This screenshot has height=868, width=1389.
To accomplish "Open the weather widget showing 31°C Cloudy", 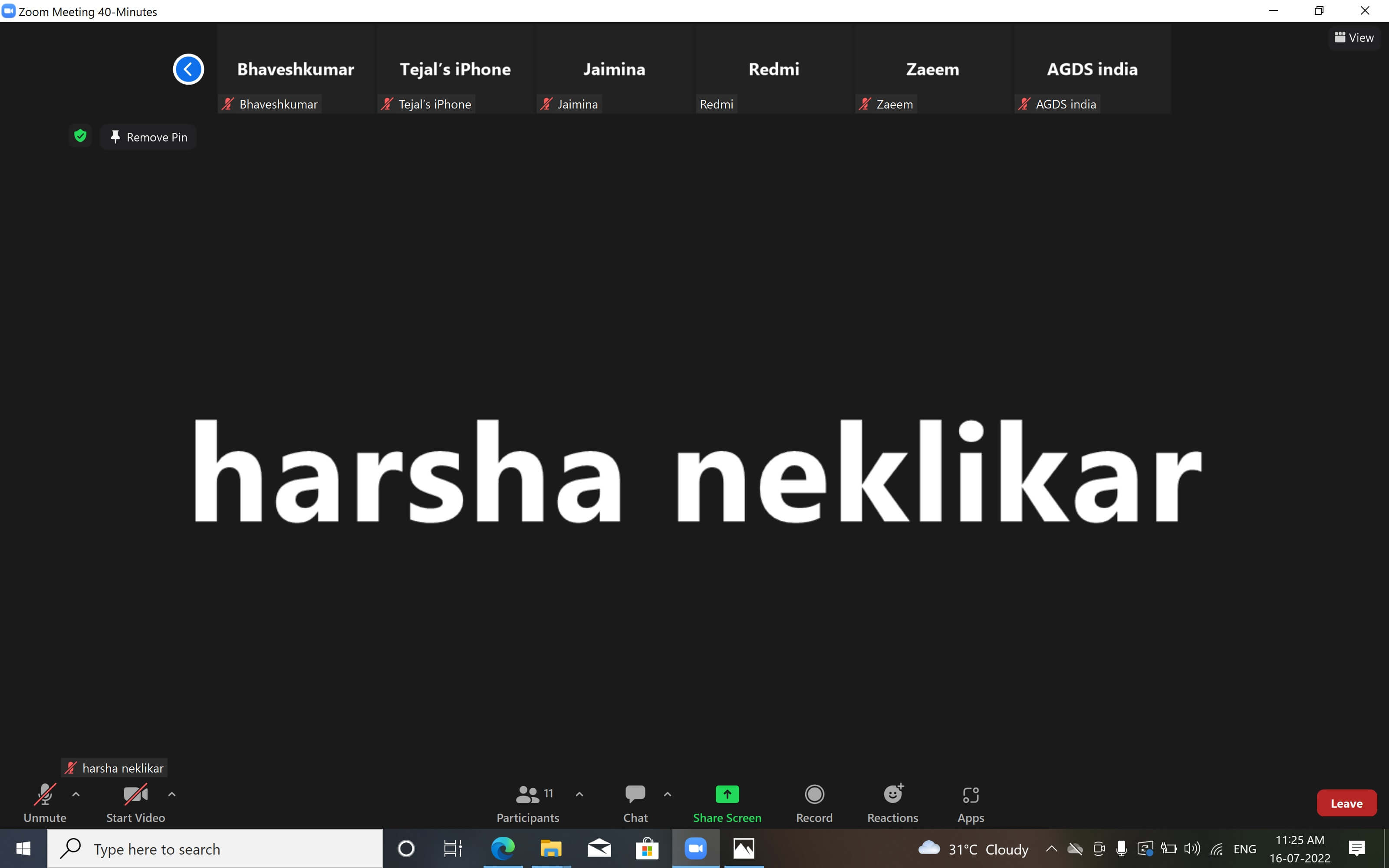I will [974, 849].
